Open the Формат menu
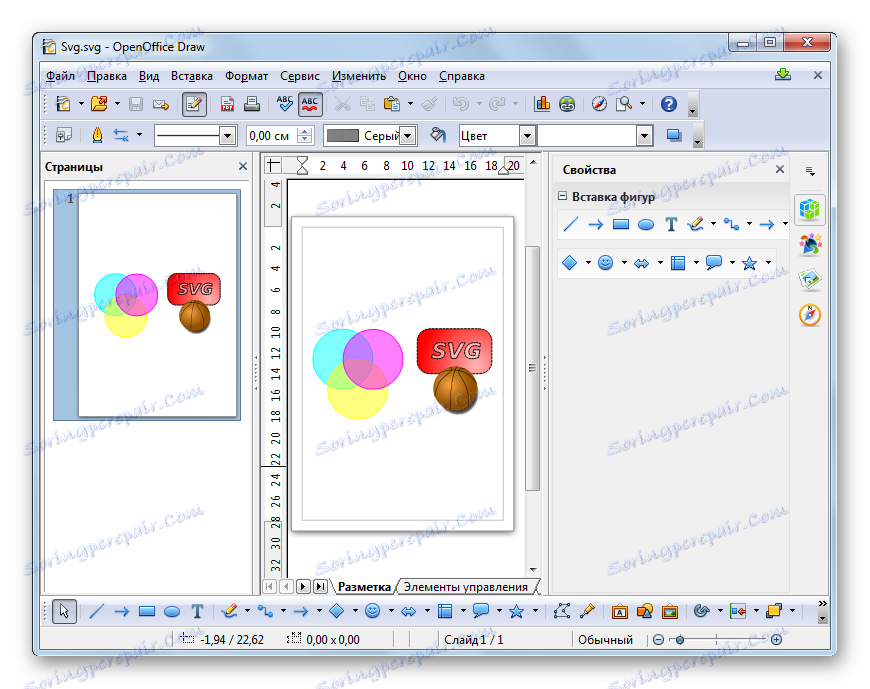Viewport: 870px width, 689px height. click(246, 76)
